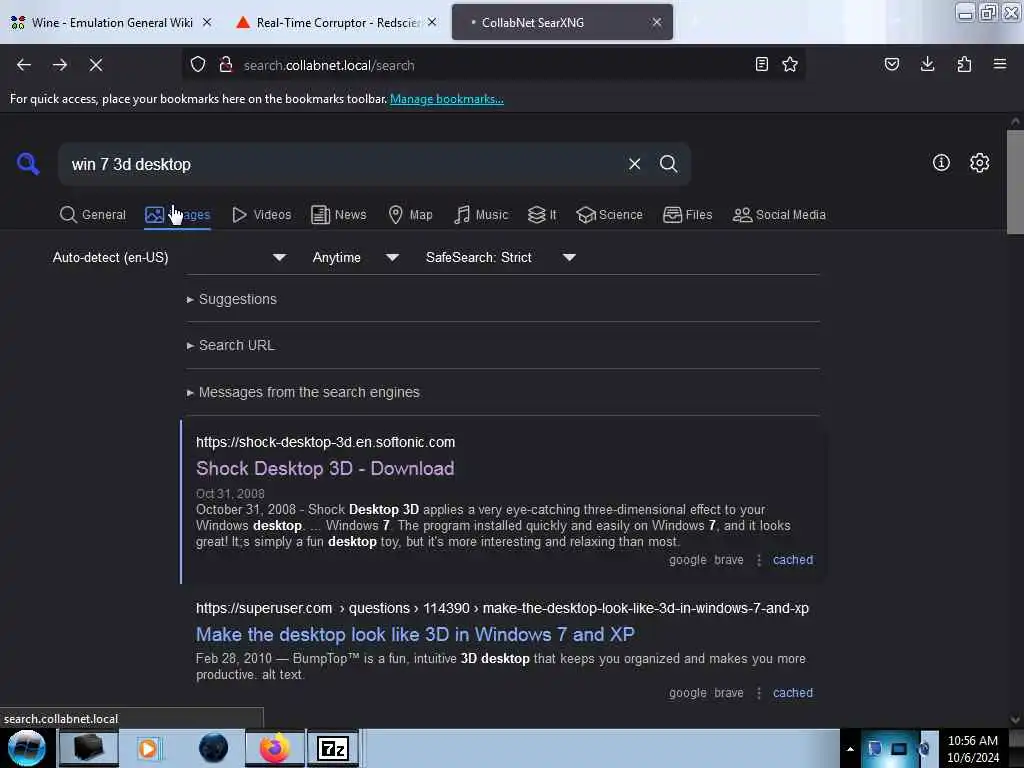
Task: Open more options for Shock Desktop result
Action: click(x=759, y=560)
